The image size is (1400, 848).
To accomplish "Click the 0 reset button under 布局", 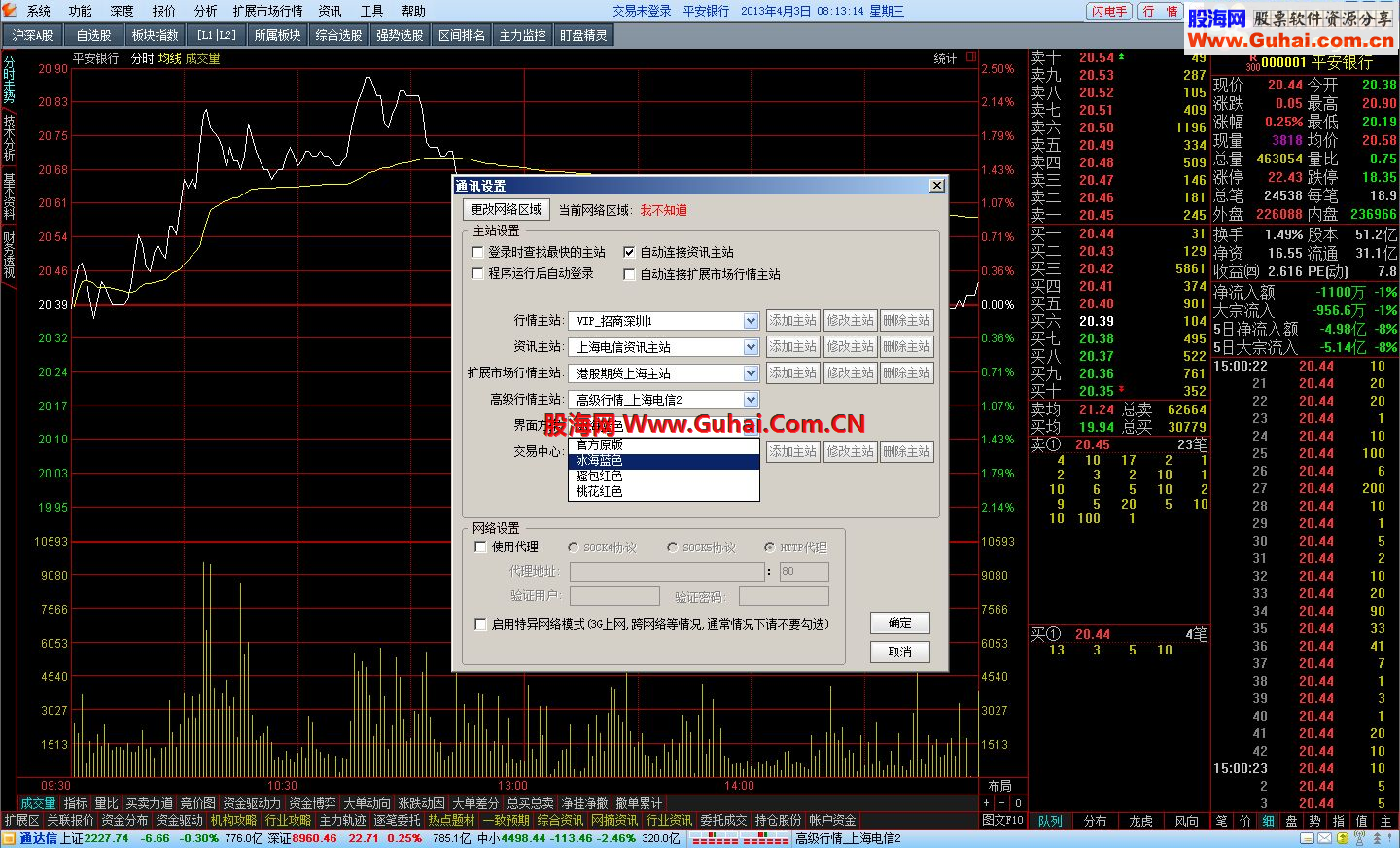I will click(1018, 803).
